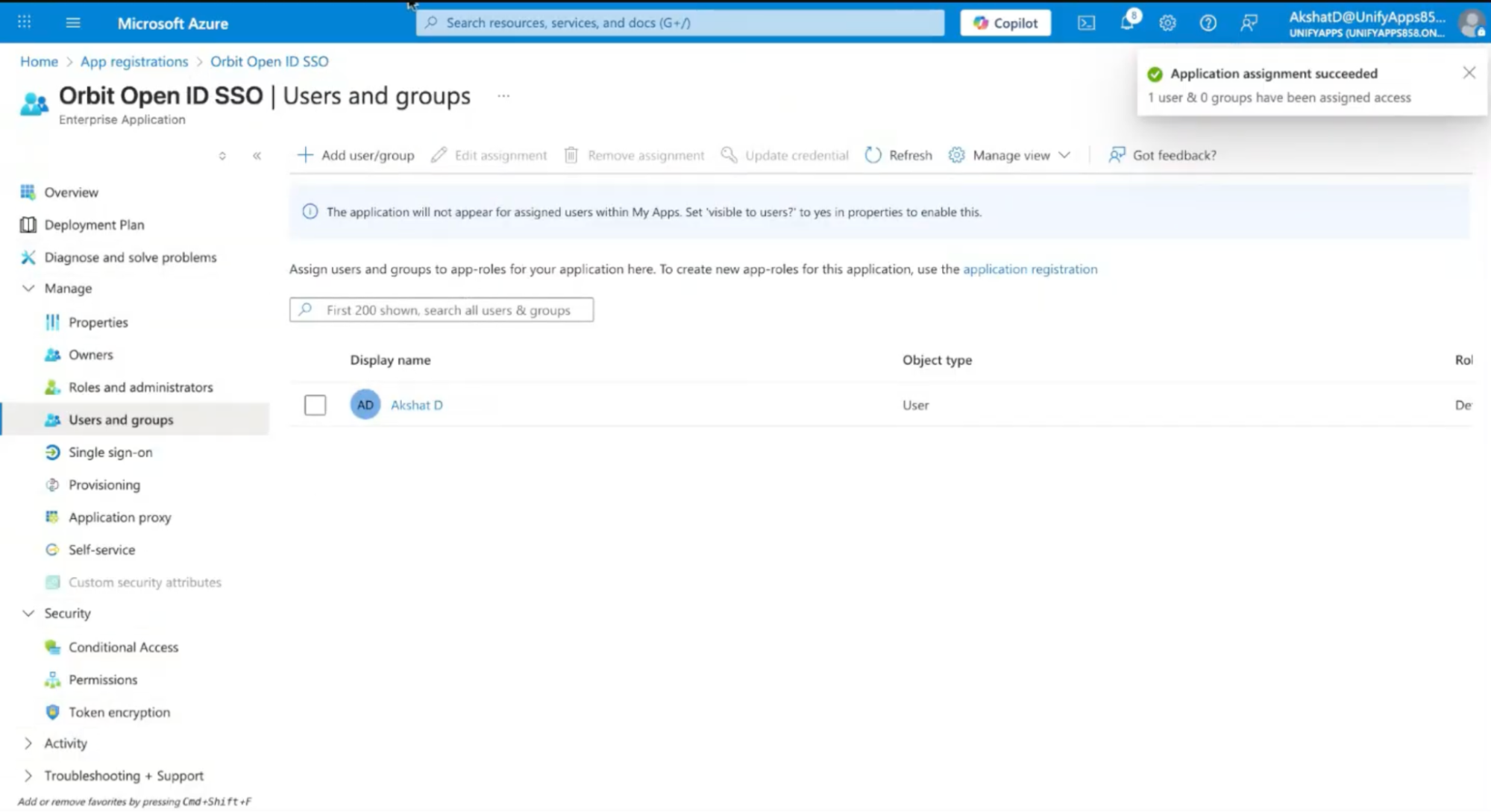Dismiss the assignment succeeded notification

click(x=1469, y=72)
